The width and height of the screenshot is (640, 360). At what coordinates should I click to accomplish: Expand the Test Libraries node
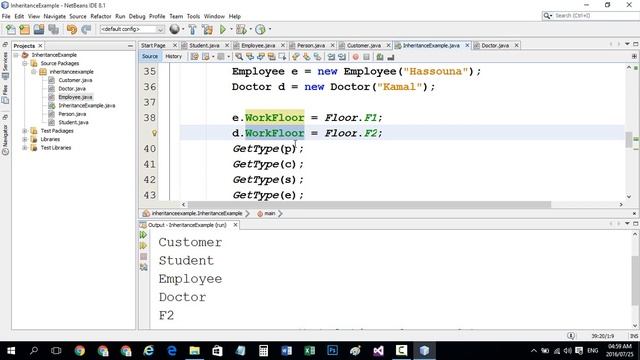(x=25, y=148)
